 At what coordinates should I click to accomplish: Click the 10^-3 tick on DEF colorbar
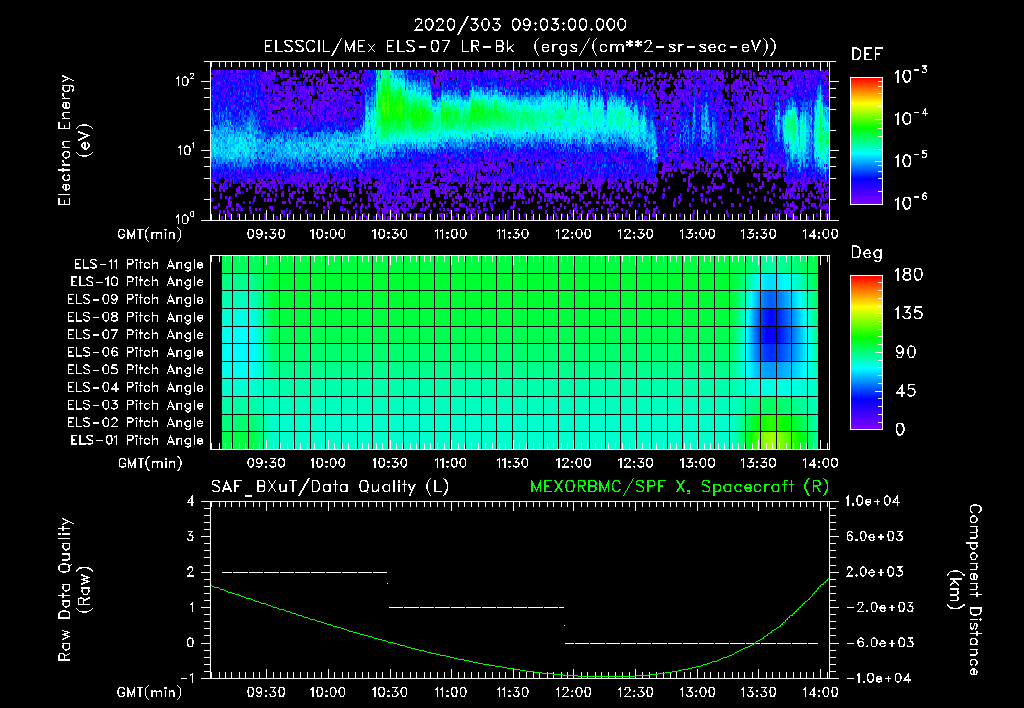(910, 75)
